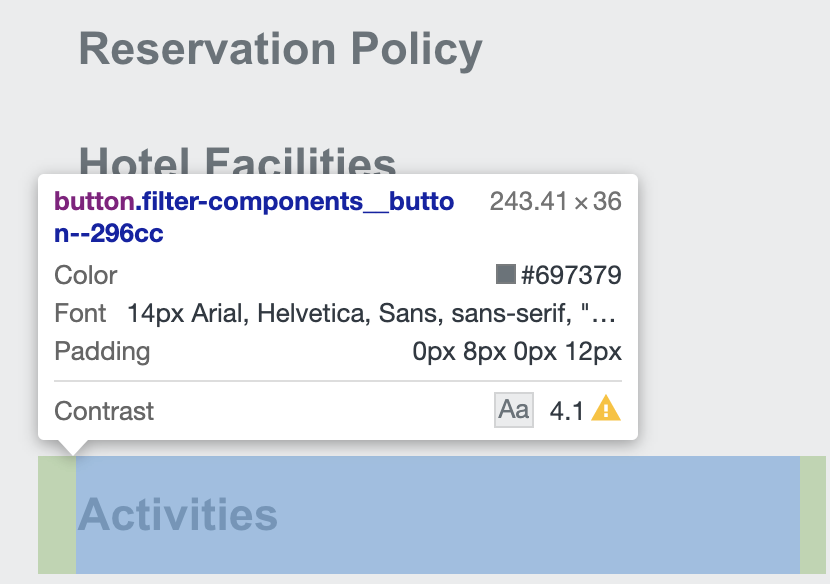Click the Color label in tooltip
Viewport: 830px width, 584px height.
tap(86, 275)
